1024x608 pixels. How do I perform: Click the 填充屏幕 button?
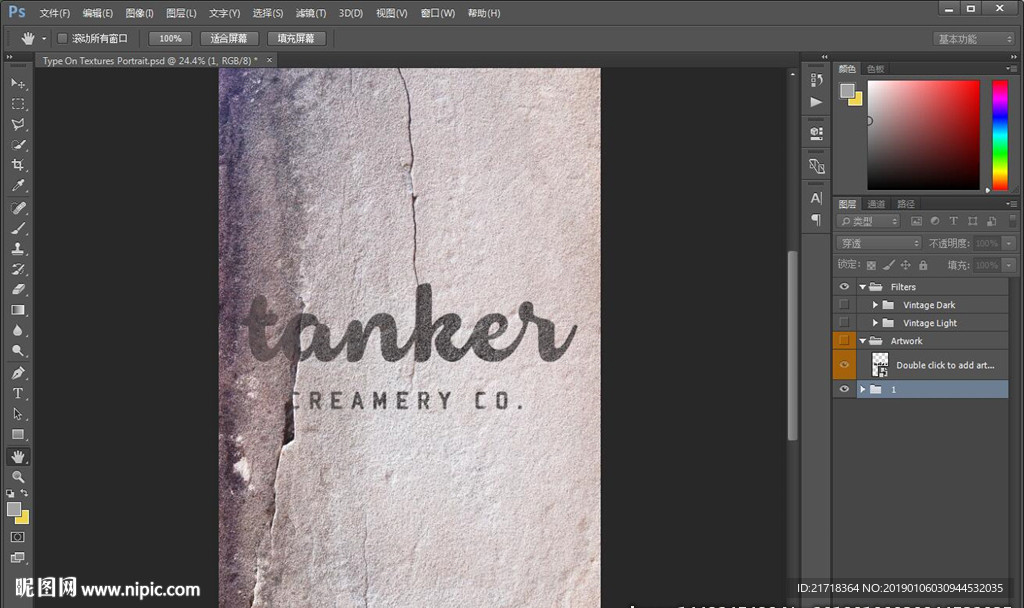click(x=295, y=38)
